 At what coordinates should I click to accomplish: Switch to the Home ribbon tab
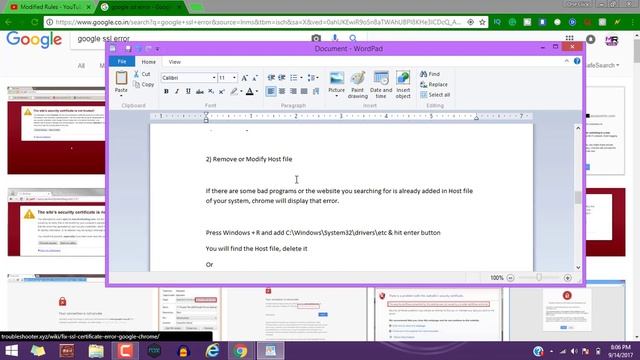[149, 62]
